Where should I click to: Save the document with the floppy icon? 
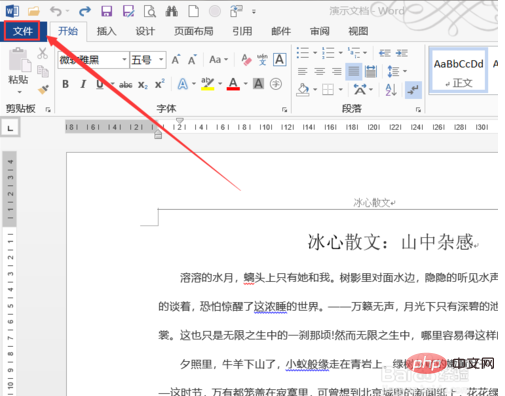point(107,11)
